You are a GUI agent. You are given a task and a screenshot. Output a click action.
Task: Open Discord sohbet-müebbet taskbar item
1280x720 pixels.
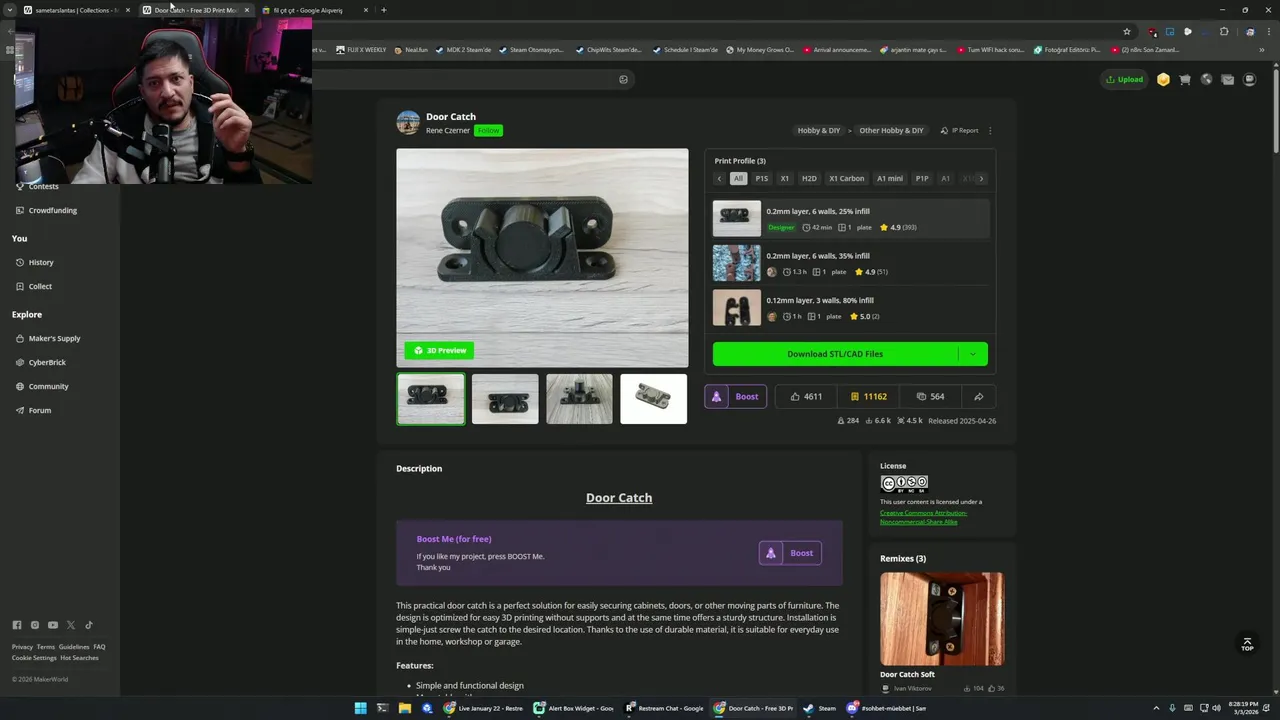(887, 708)
